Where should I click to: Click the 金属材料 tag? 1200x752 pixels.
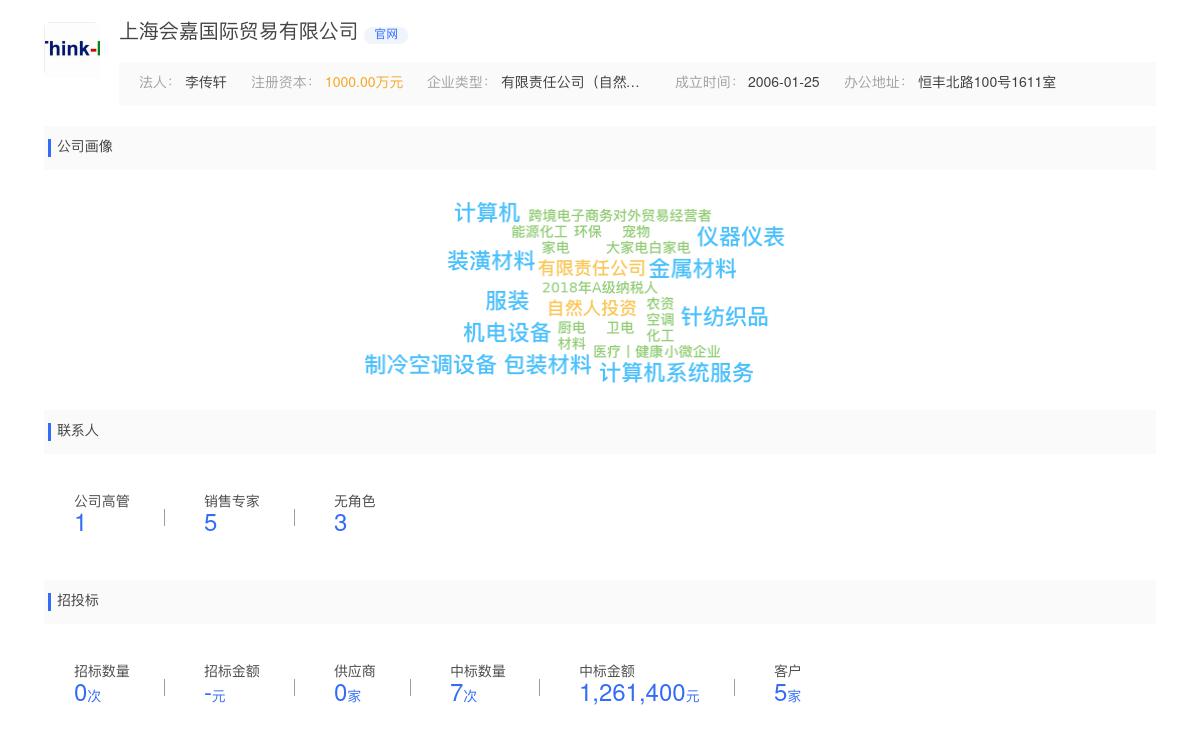coord(693,269)
